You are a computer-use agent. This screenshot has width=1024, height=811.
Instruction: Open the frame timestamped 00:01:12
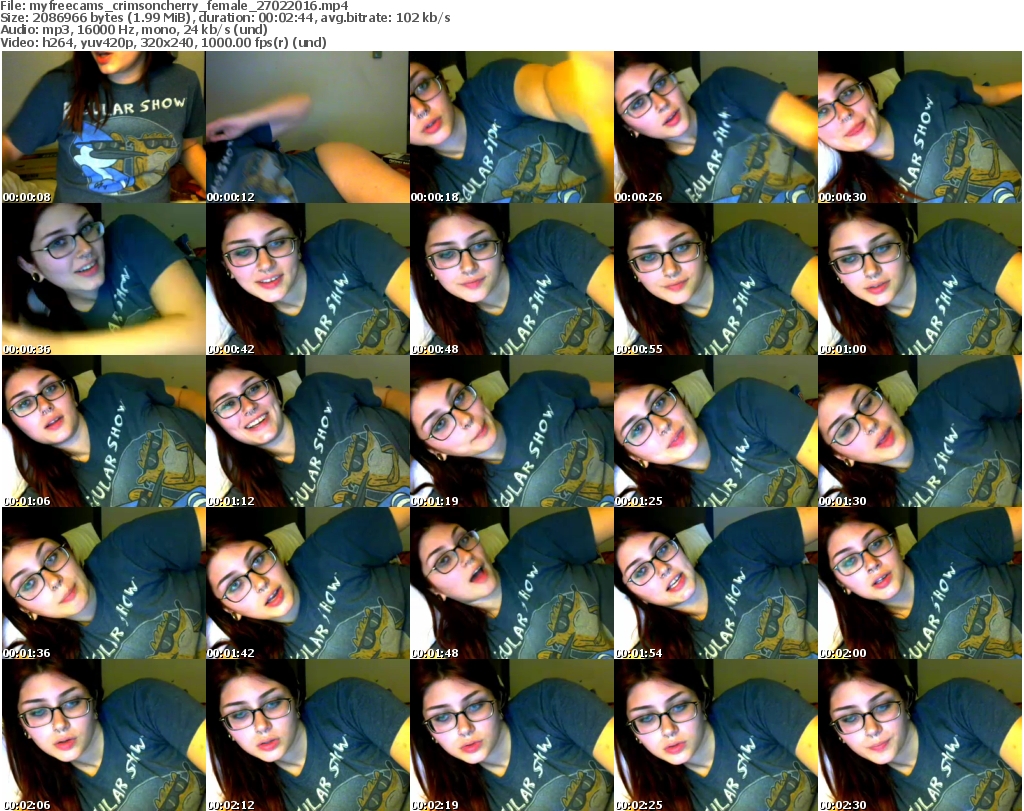coord(308,431)
